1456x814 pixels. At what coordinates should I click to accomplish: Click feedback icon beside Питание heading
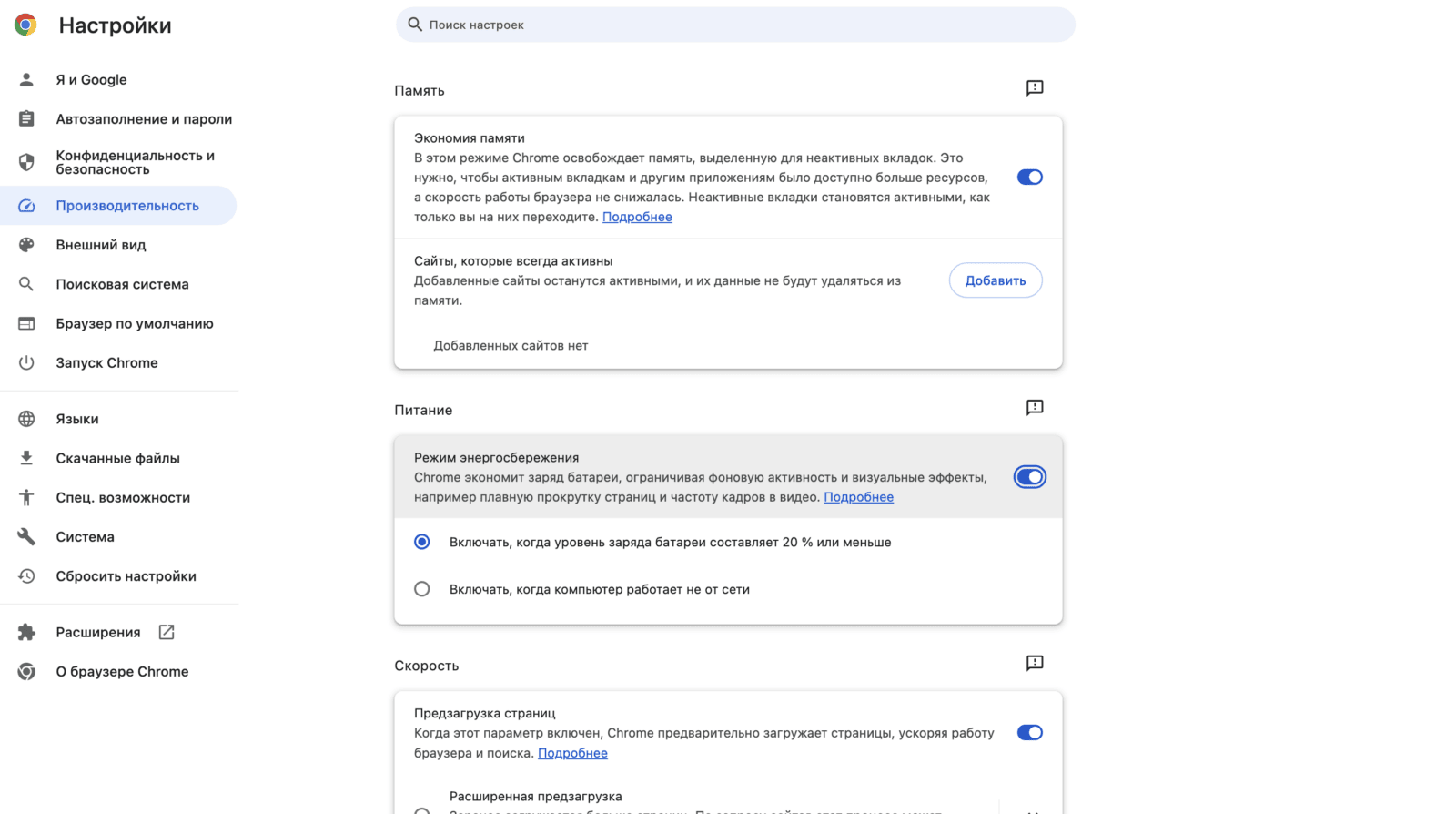(1035, 408)
